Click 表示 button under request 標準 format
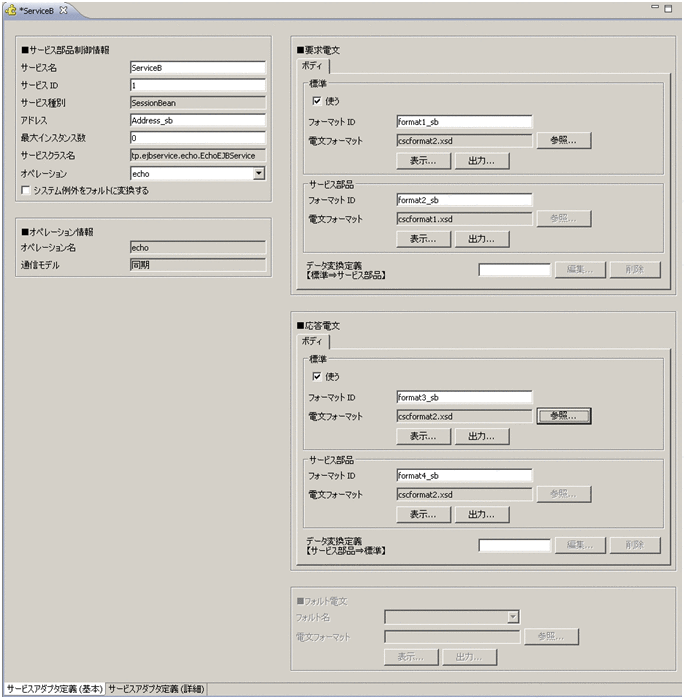Viewport: 685px width, 700px height. click(x=423, y=161)
